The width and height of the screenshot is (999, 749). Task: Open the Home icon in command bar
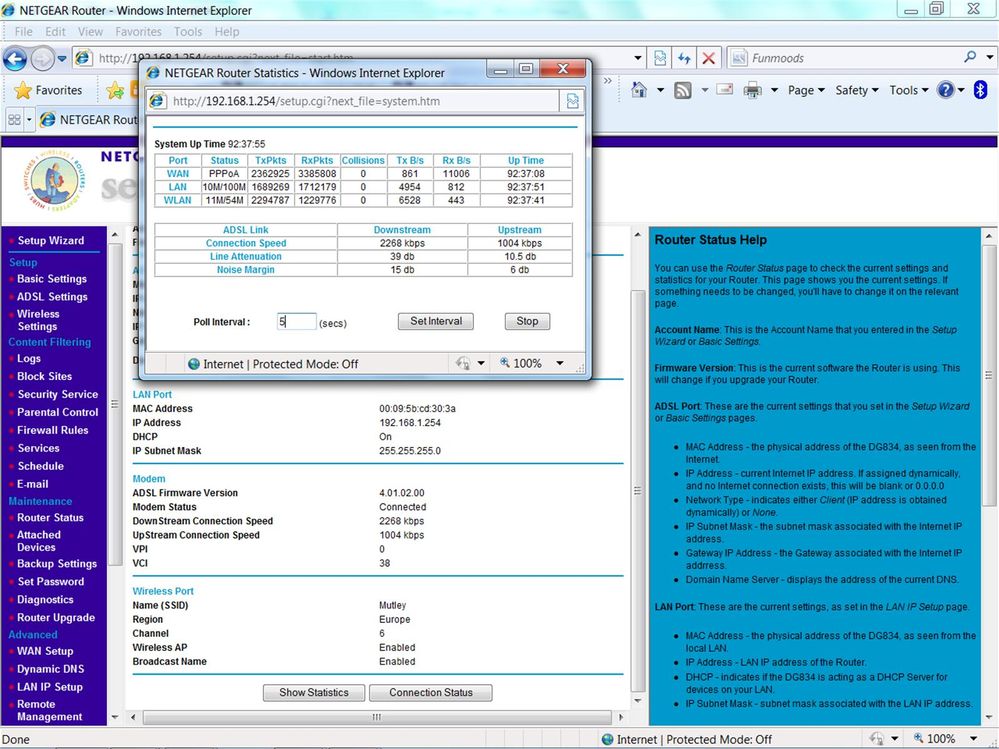[x=638, y=90]
